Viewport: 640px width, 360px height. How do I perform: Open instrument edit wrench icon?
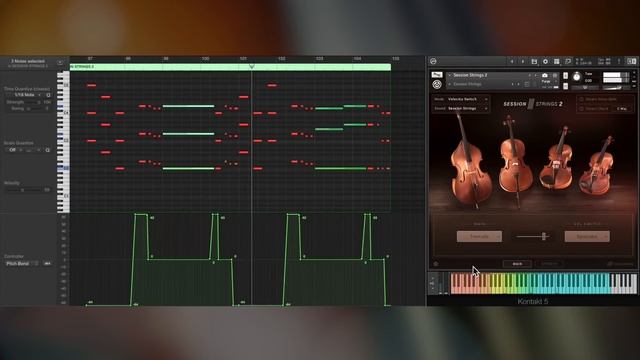tap(437, 75)
